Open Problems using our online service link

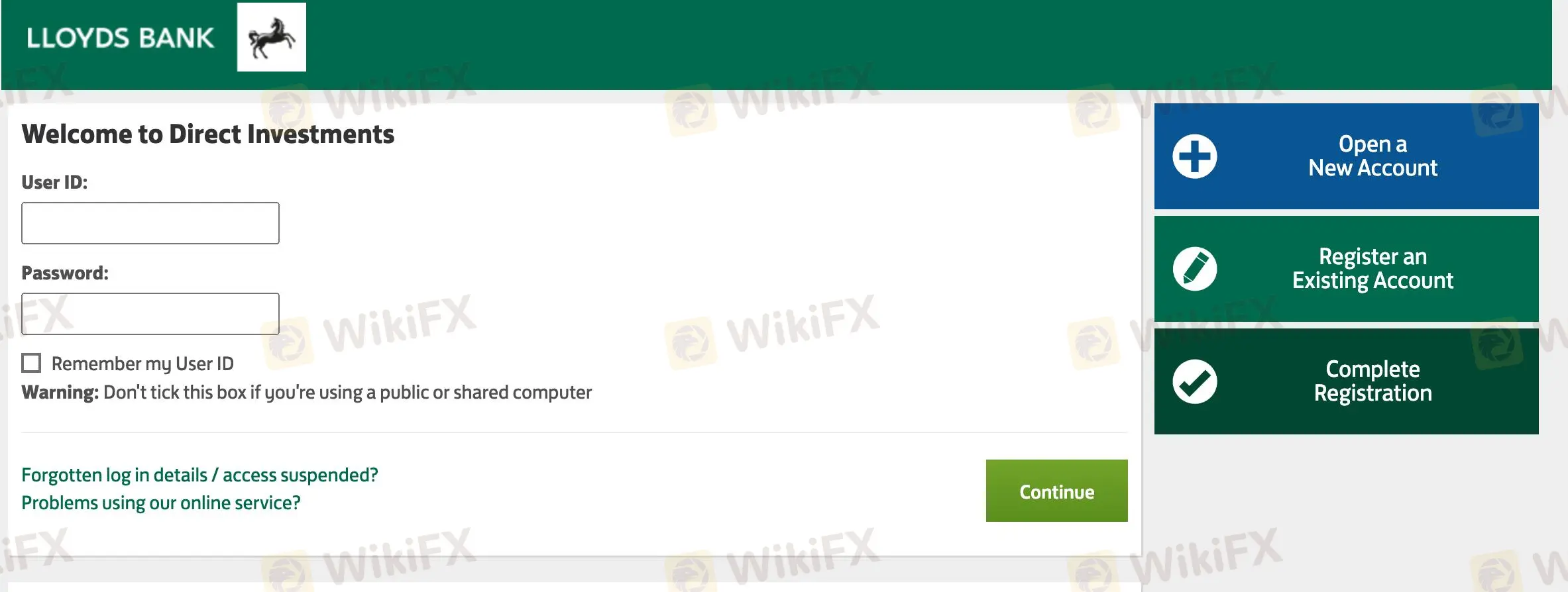coord(161,503)
